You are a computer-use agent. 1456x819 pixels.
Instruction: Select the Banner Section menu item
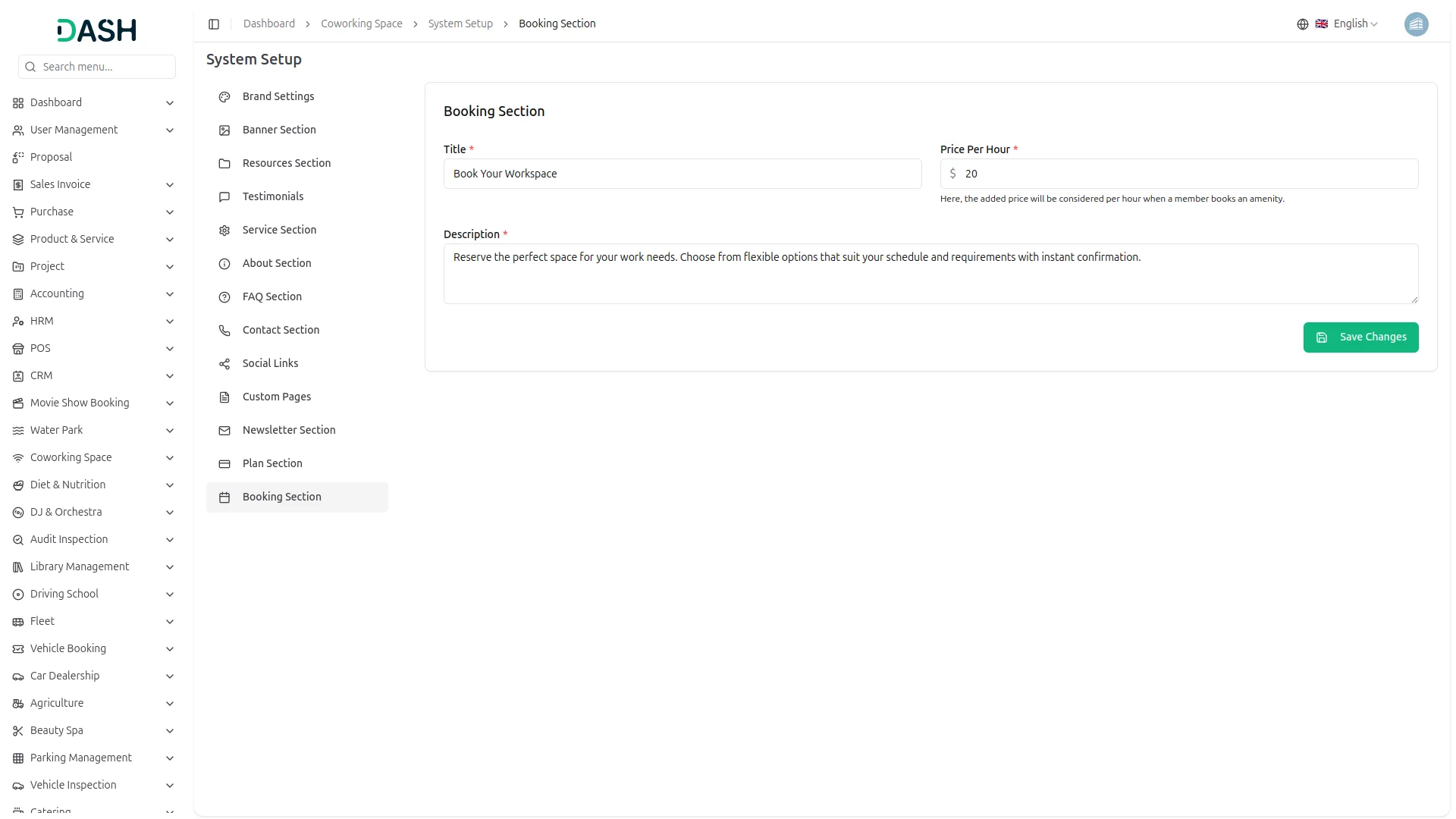coord(279,130)
